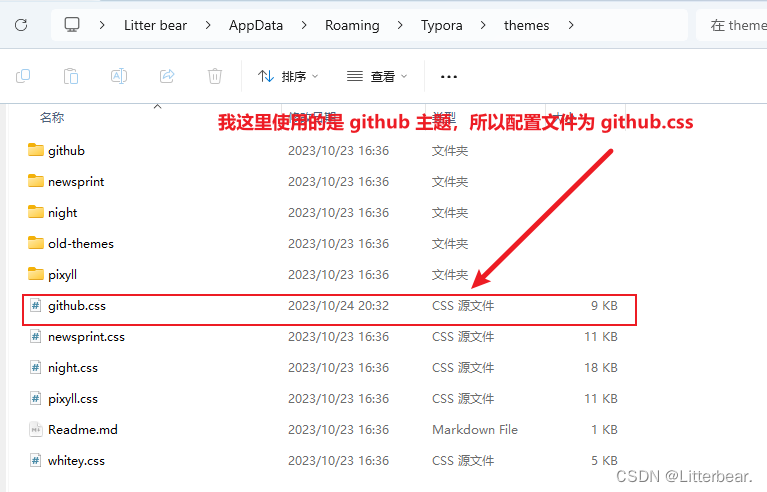Click the Share icon in toolbar
Viewport: 767px width, 492px height.
[x=167, y=76]
